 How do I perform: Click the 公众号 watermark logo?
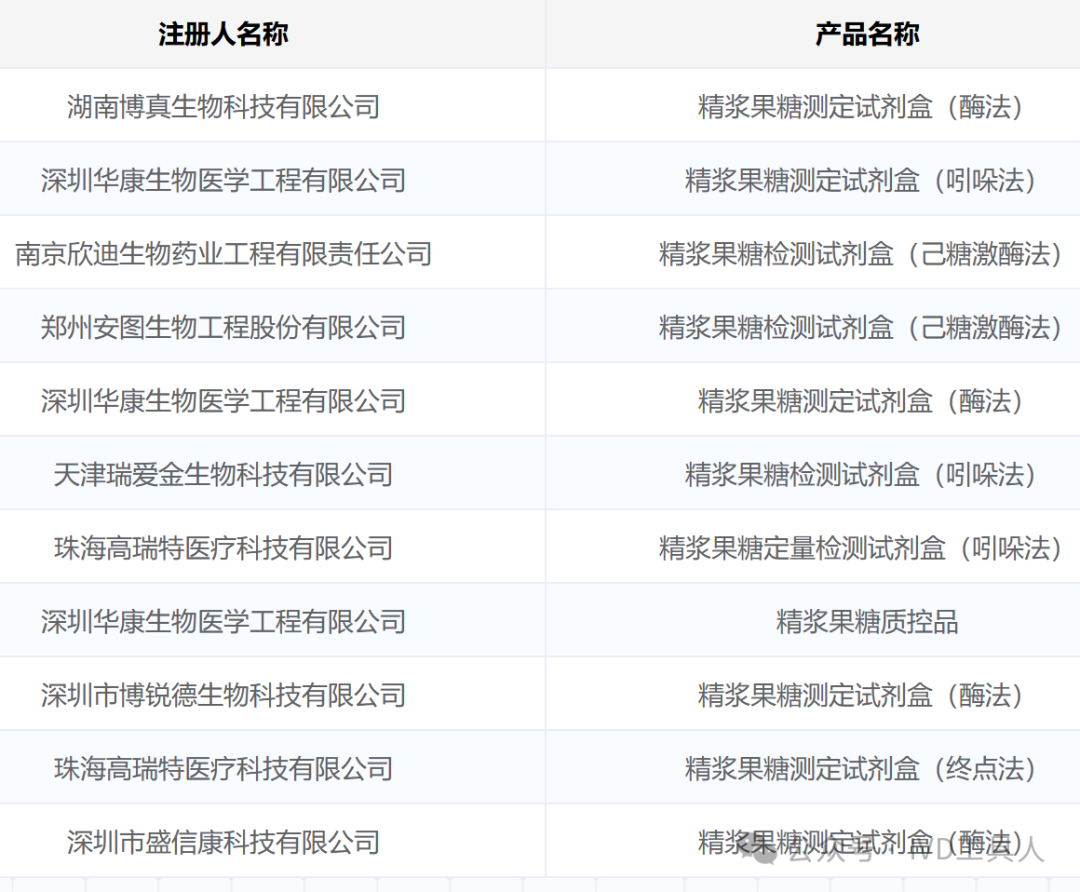click(764, 856)
